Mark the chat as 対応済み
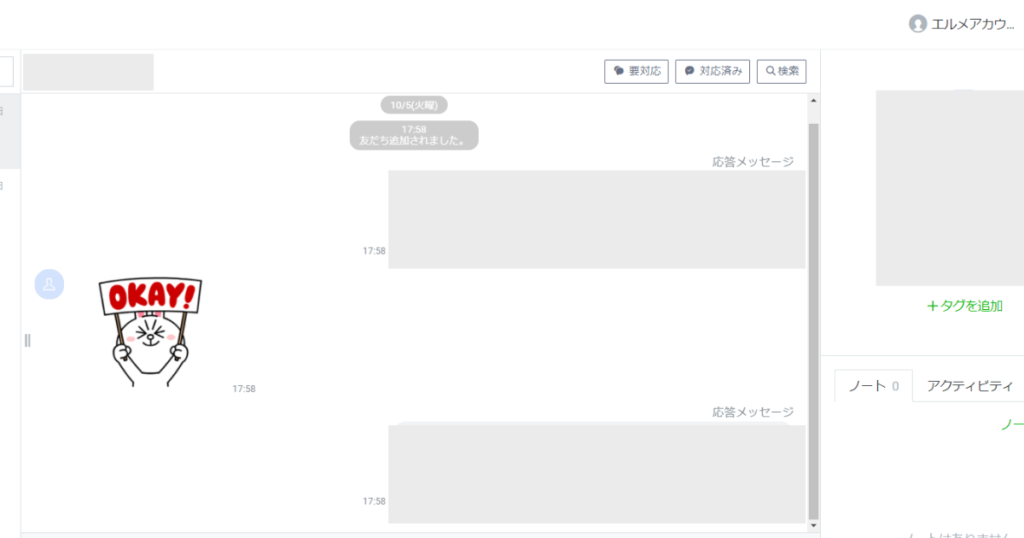1024x538 pixels. pos(712,71)
